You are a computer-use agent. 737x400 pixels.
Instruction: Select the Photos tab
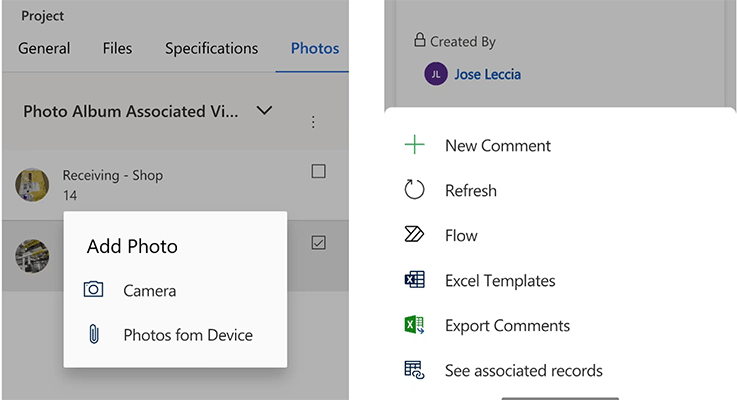pos(314,48)
